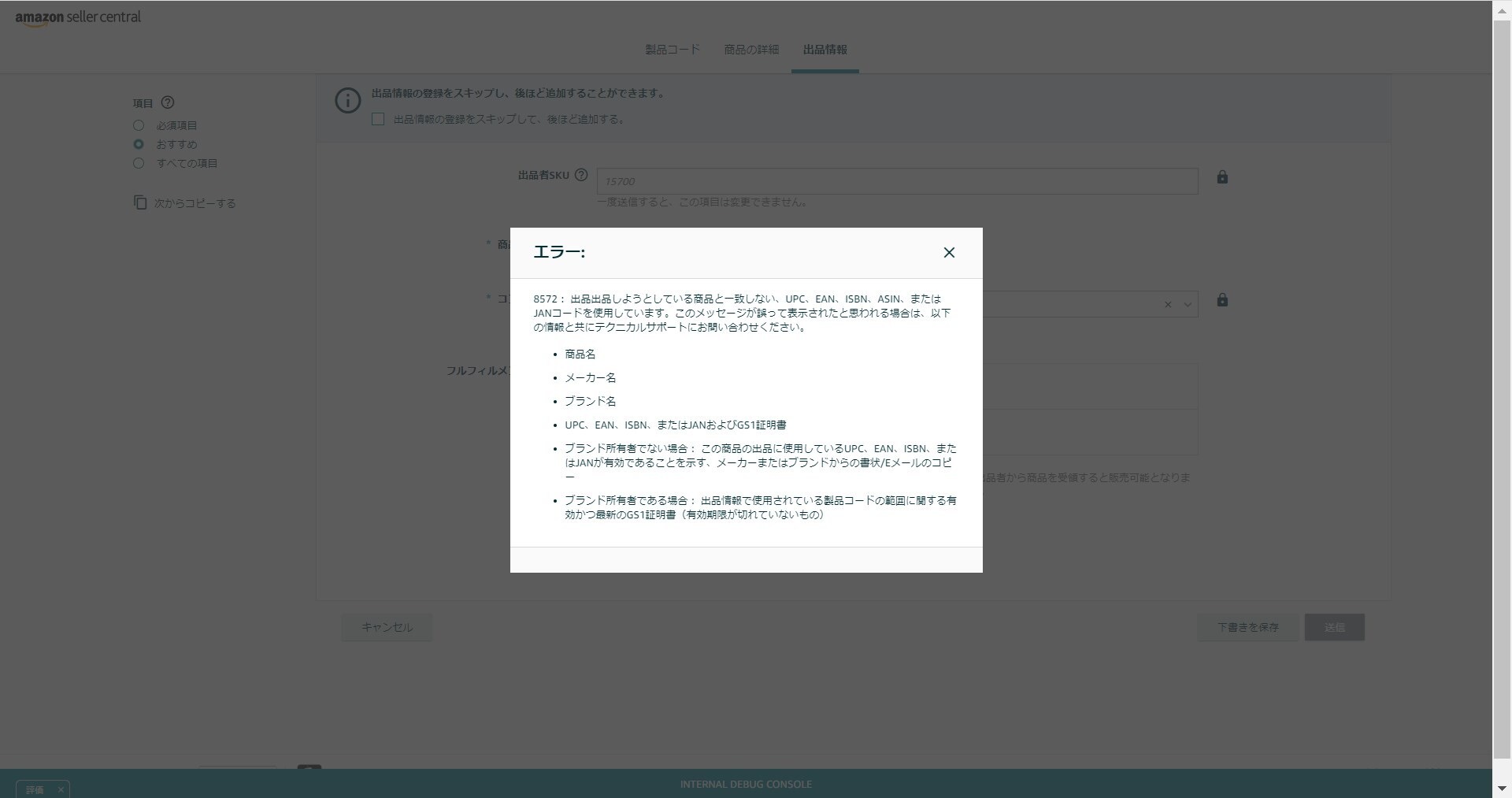Select the すべての項目 radio button
Image resolution: width=1512 pixels, height=798 pixels.
point(139,163)
